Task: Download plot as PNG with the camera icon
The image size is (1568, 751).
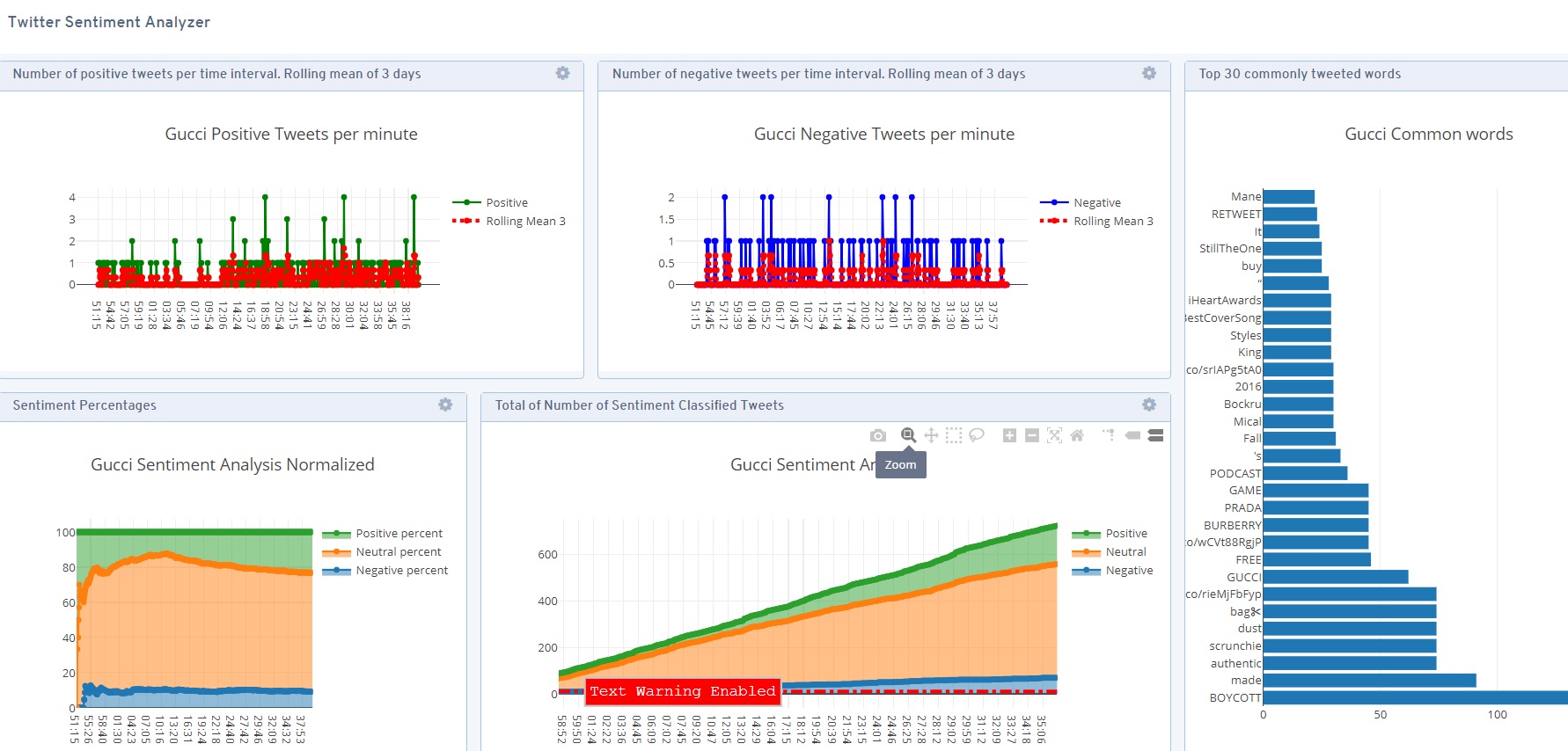Action: pos(877,435)
